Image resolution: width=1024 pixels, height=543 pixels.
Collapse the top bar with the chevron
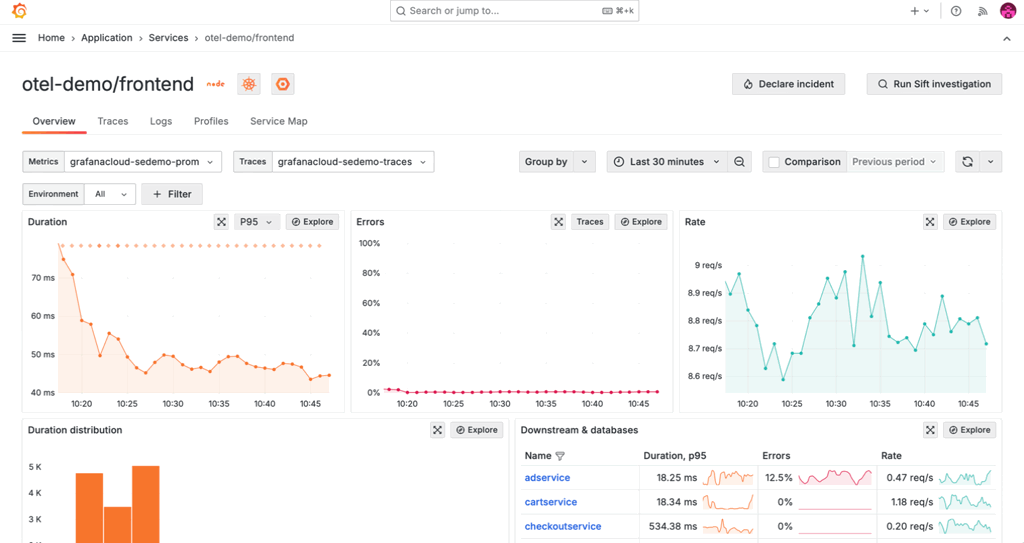coord(1007,39)
